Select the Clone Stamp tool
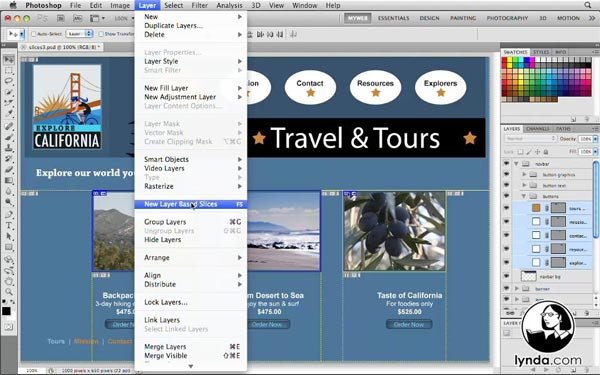Viewport: 600px width, 375px height. 8,147
